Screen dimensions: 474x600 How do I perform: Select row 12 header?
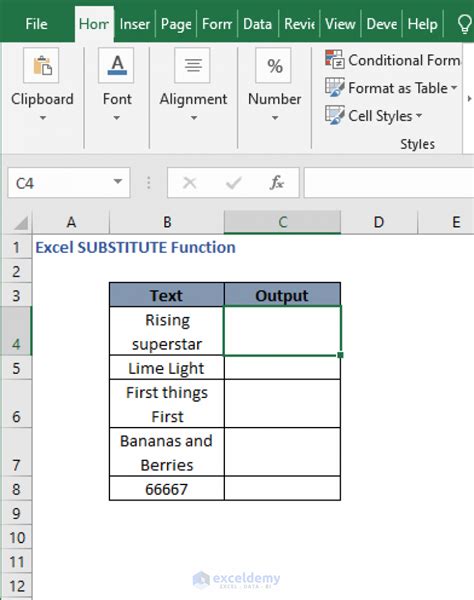click(16, 585)
